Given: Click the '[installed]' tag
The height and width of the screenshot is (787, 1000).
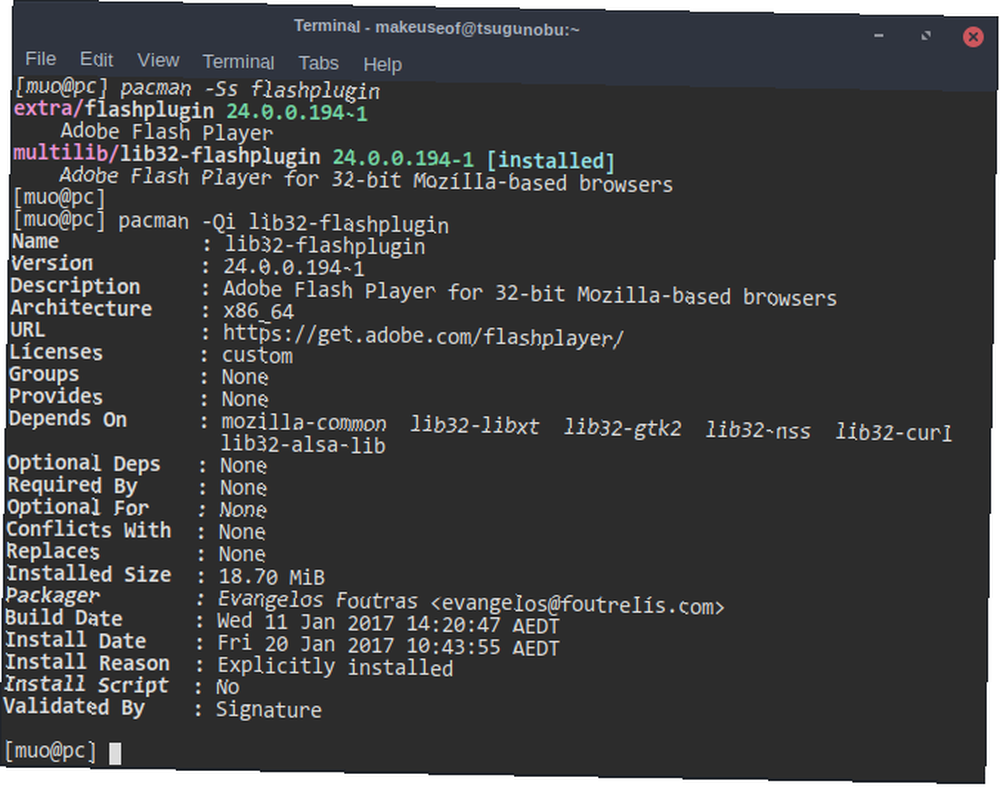Looking at the screenshot, I should coord(550,160).
